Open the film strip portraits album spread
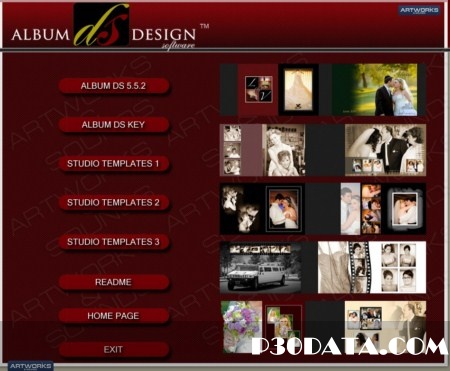Image resolution: width=450 pixels, height=371 pixels. pyautogui.click(x=372, y=267)
